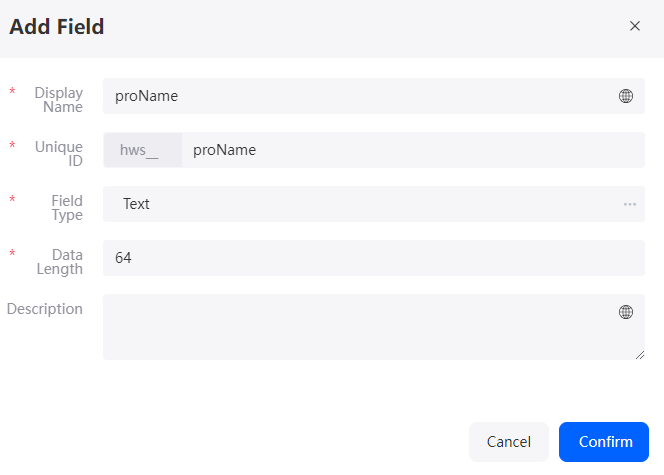Click the Add Field dialog title
Image resolution: width=664 pixels, height=475 pixels.
coord(57,27)
